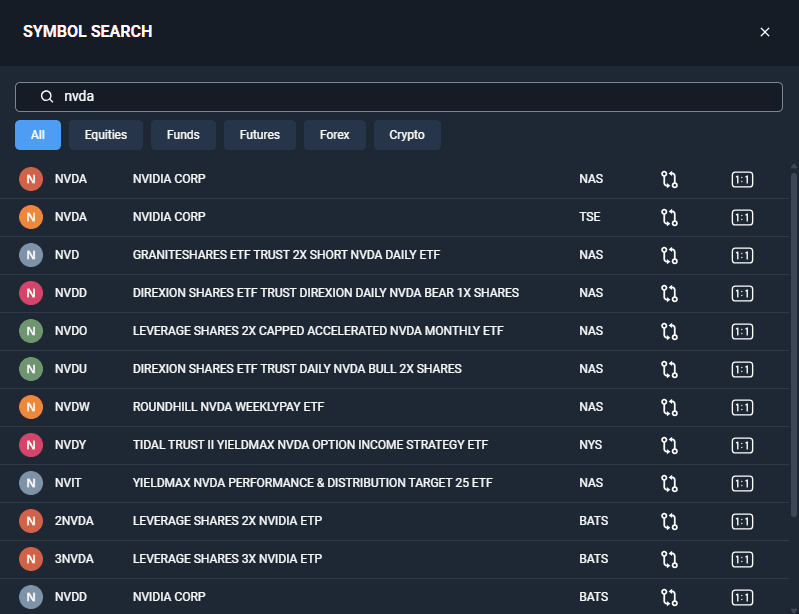Click compare arrows icon in NVD GraniteShares row
The height and width of the screenshot is (614, 799).
coord(669,255)
